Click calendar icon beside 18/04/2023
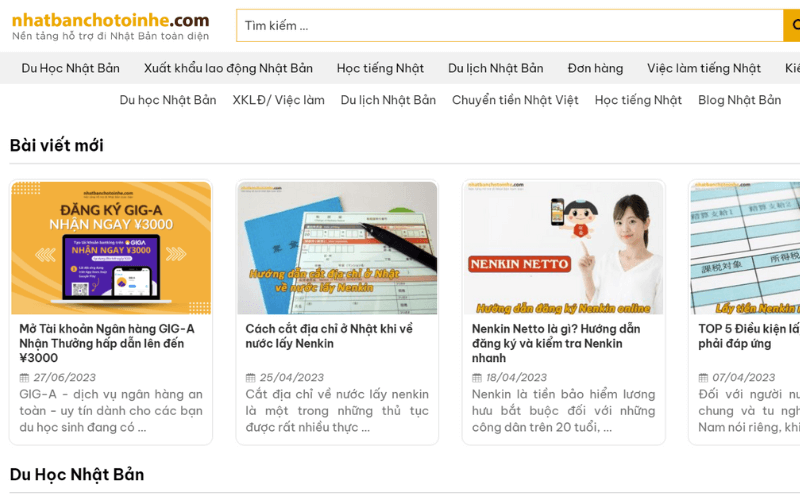This screenshot has height=500, width=800. pos(477,378)
